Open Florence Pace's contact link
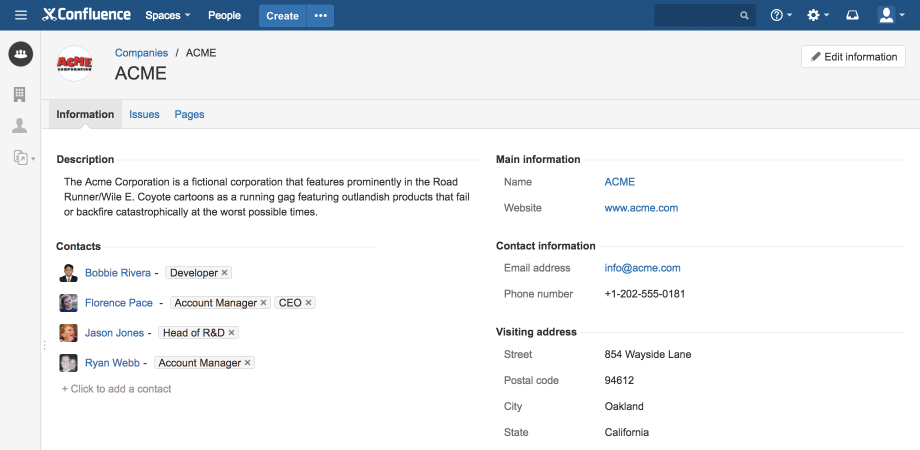 point(119,303)
